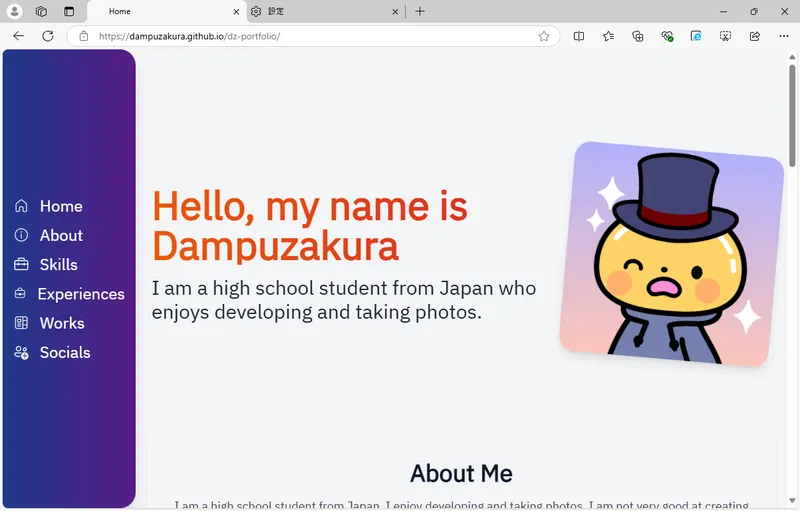Screen dimensions: 800x511
Task: Click the Home icon in sidebar
Action: [21, 206]
